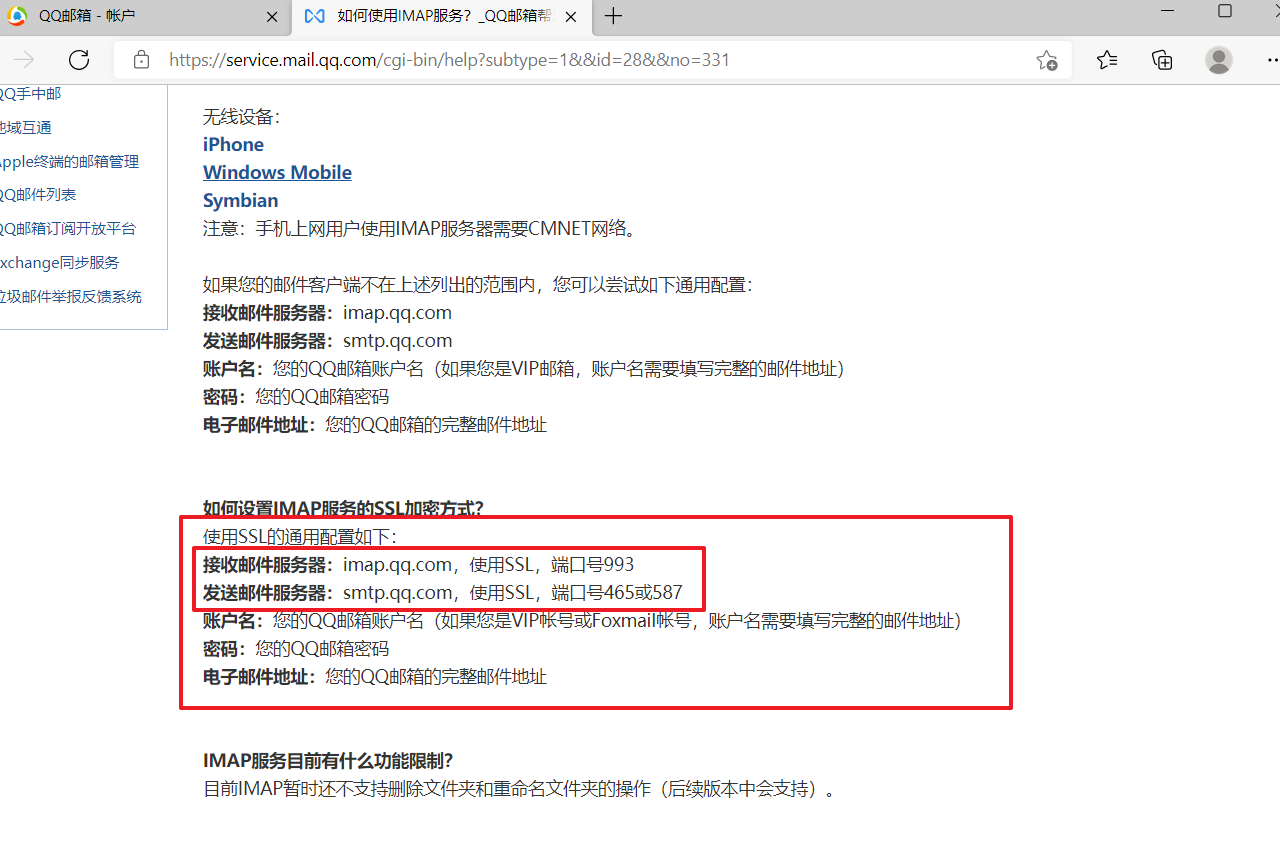Click the 账户名 line mentioning VIP邮箱
Image resolution: width=1280 pixels, height=859 pixels.
(x=524, y=368)
